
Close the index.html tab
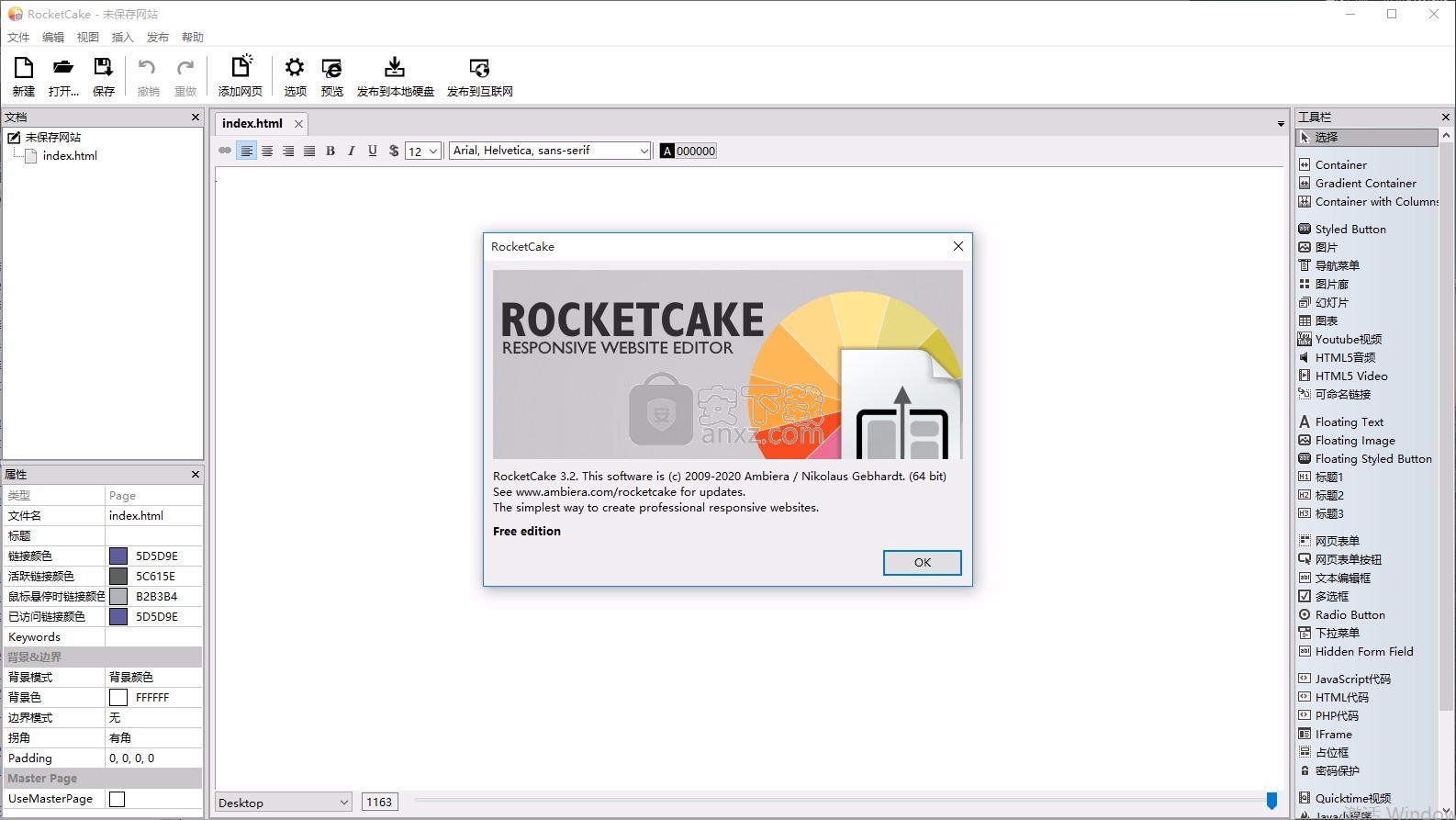tap(298, 123)
